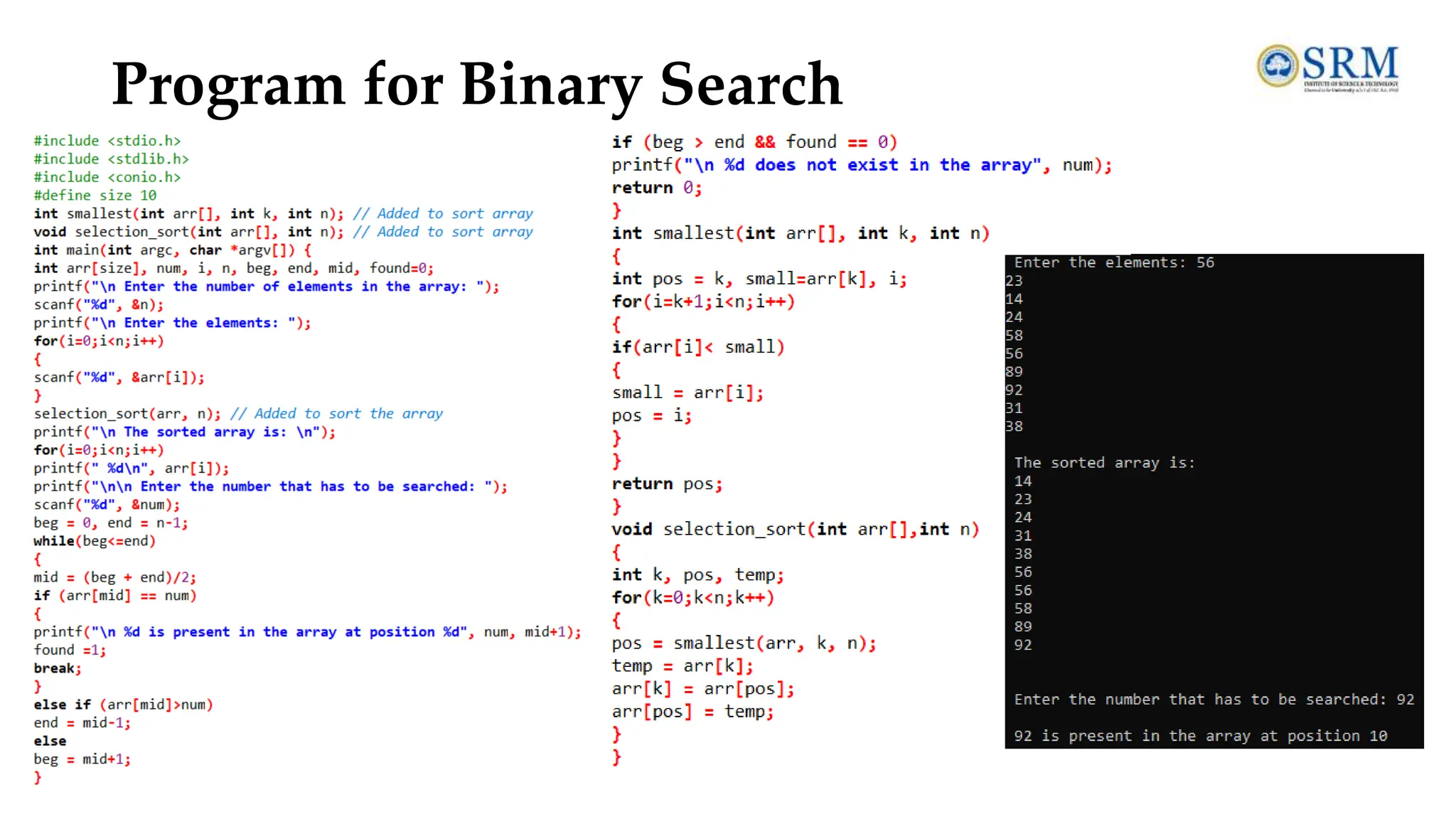
Task: Click the 'break;' statement
Action: click(x=58, y=668)
